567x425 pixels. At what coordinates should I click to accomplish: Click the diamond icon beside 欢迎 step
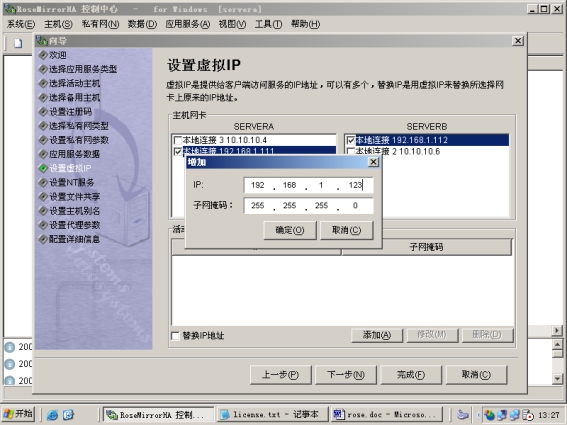click(x=43, y=55)
